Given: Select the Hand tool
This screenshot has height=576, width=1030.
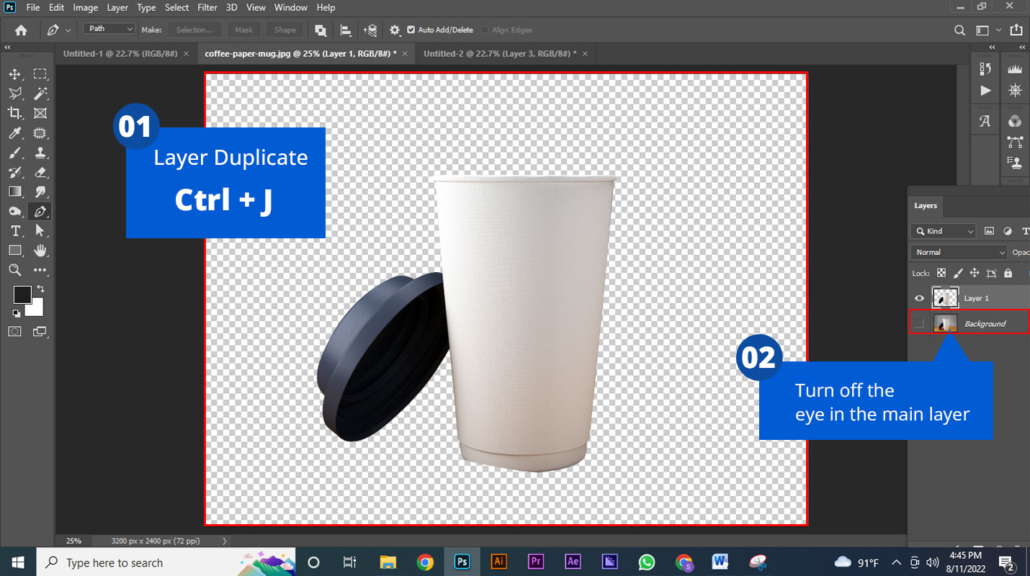Looking at the screenshot, I should point(40,250).
